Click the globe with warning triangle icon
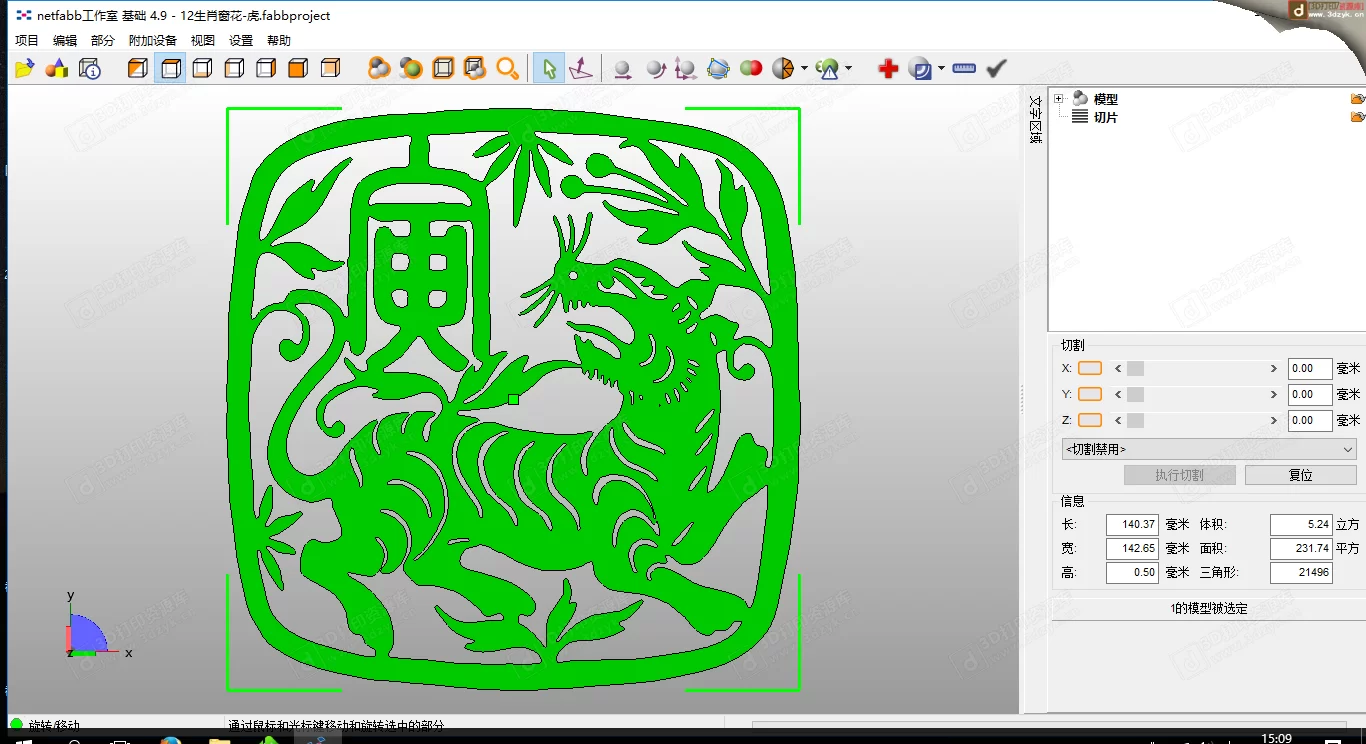This screenshot has width=1366, height=744. 827,68
